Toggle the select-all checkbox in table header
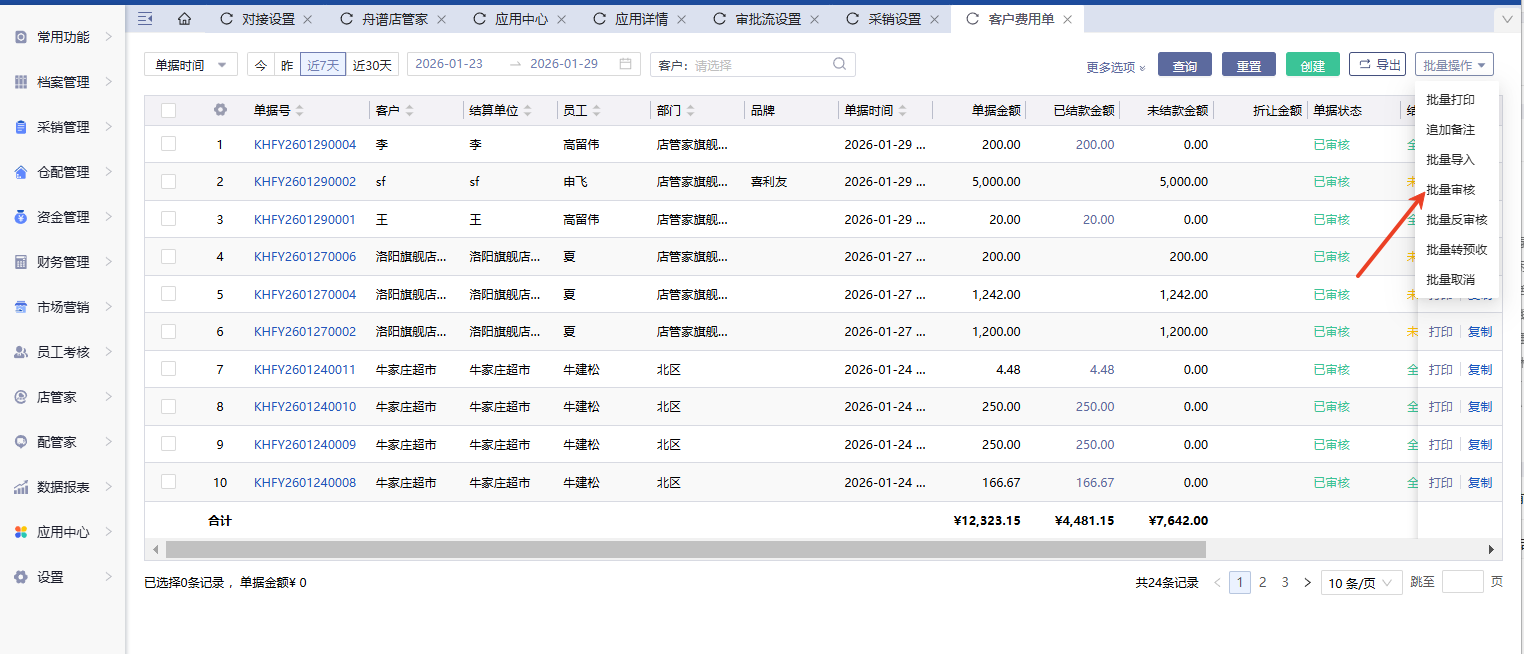This screenshot has height=654, width=1524. [168, 110]
